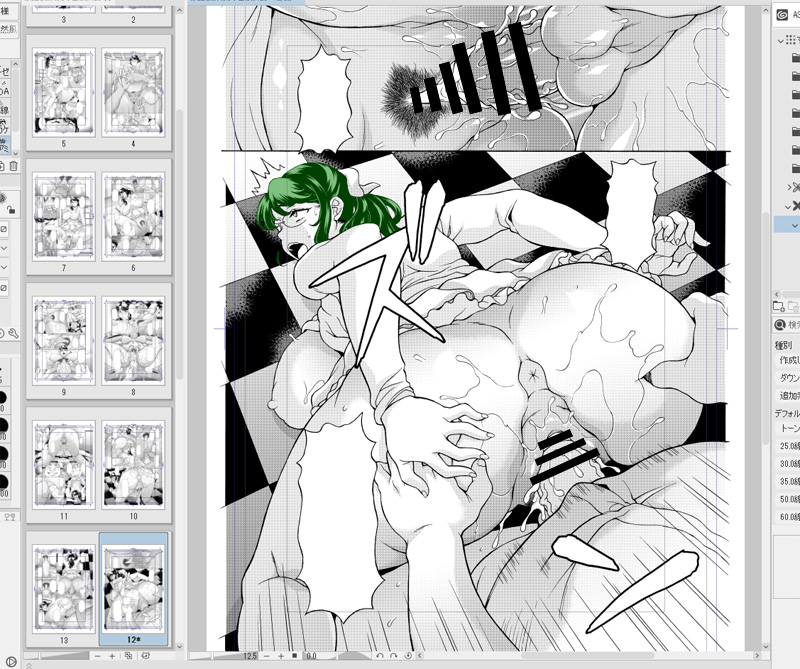Viewport: 800px width, 669px height.
Task: Select the 60.0% tone tag
Action: click(788, 516)
